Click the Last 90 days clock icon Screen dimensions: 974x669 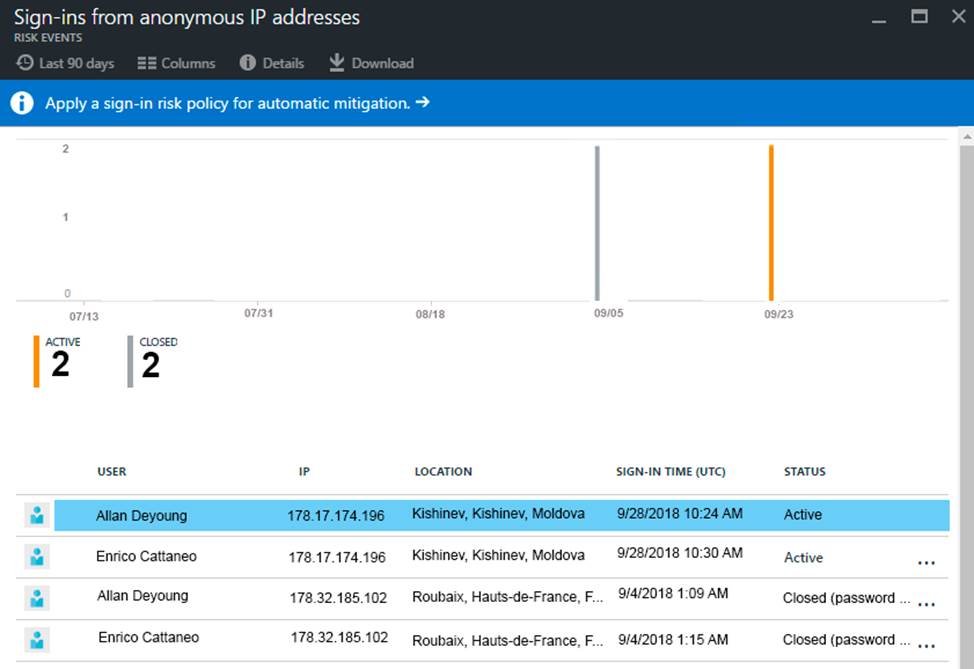24,63
